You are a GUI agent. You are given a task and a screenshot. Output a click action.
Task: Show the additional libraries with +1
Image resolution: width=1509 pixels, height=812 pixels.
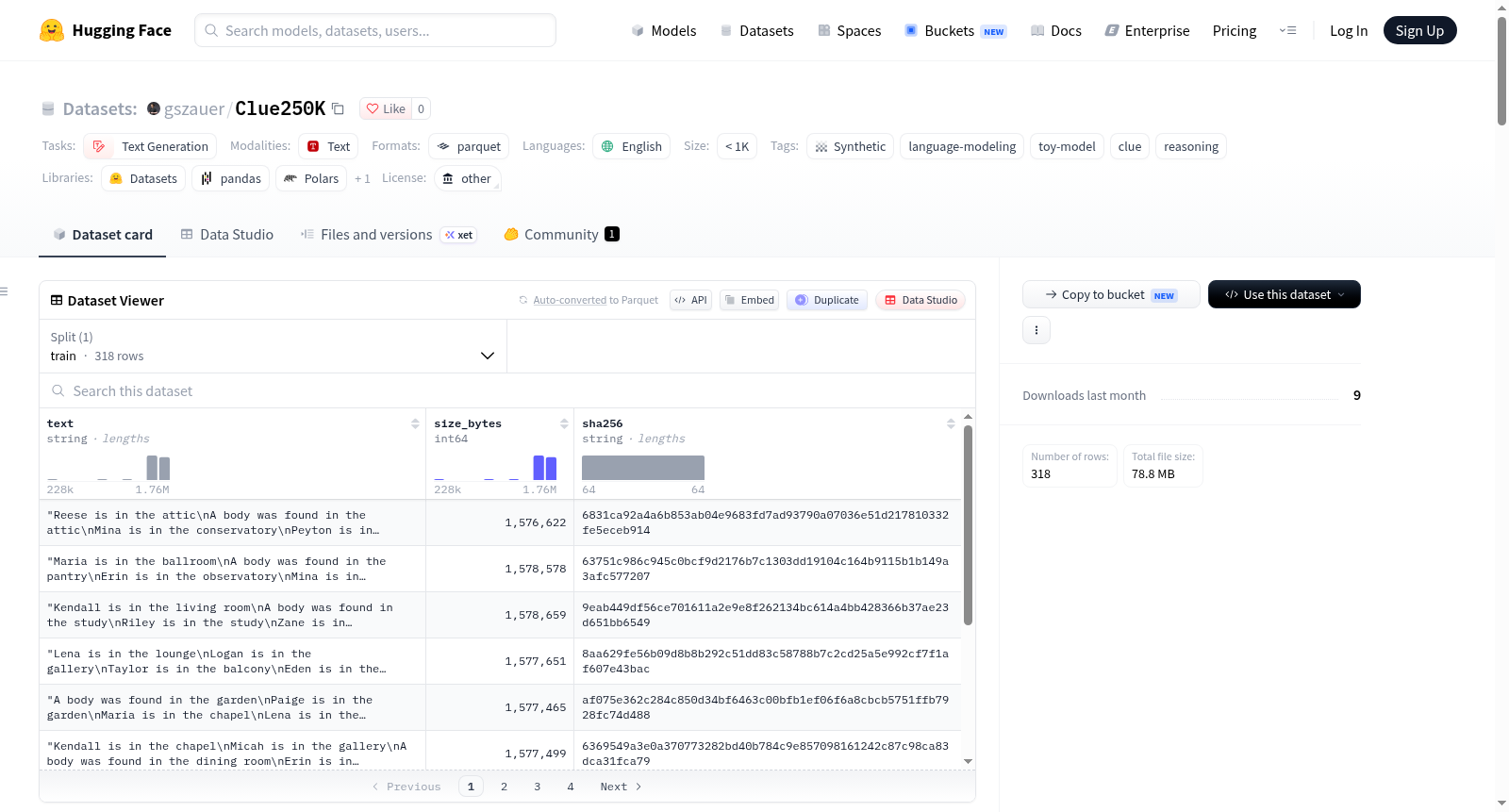pyautogui.click(x=362, y=178)
